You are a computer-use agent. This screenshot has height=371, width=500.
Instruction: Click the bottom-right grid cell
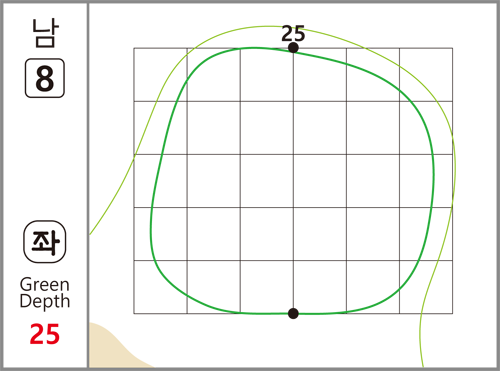pyautogui.click(x=426, y=287)
